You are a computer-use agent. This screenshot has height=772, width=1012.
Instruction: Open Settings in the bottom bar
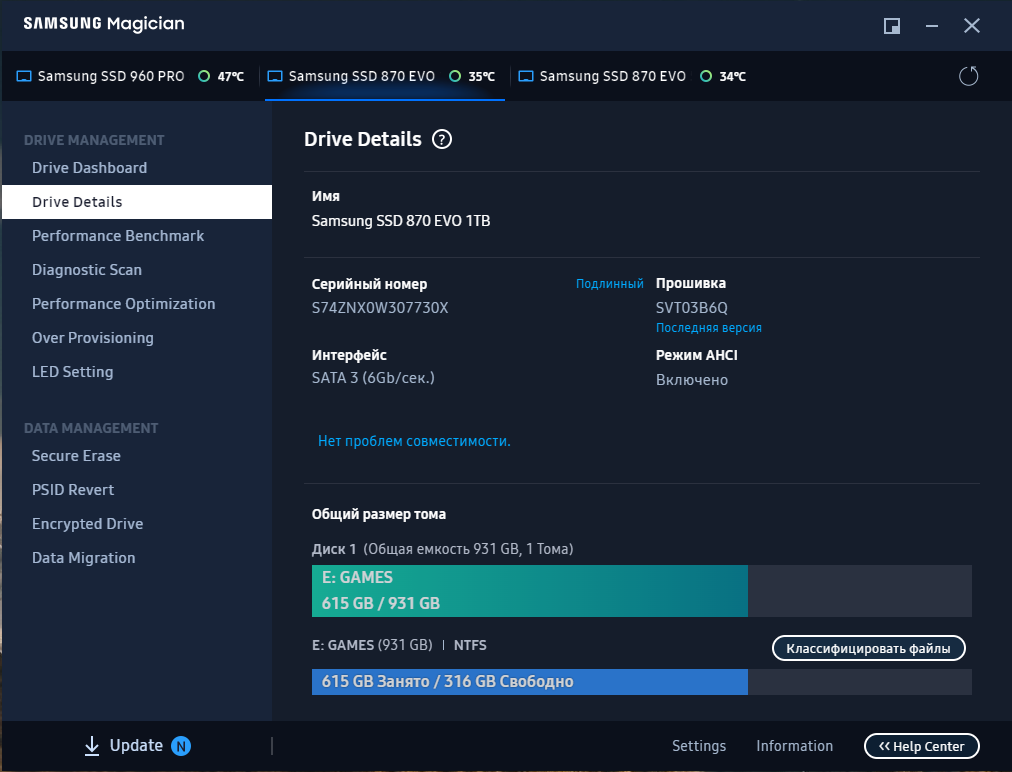[x=699, y=746]
